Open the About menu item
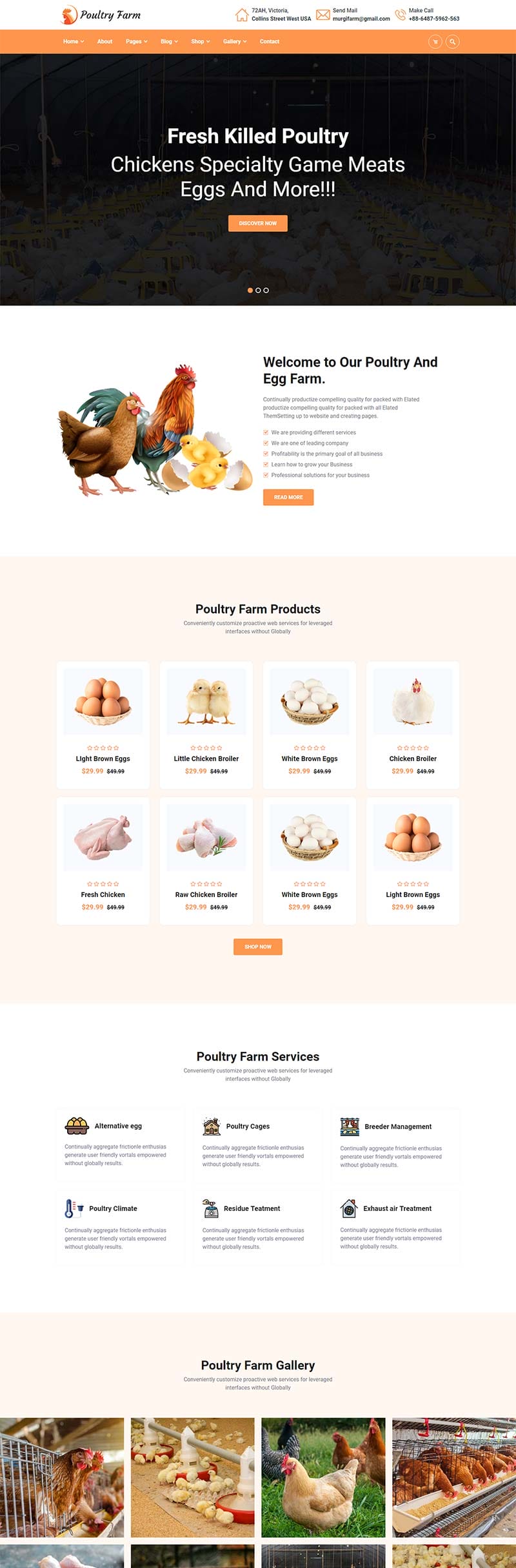 (x=104, y=41)
